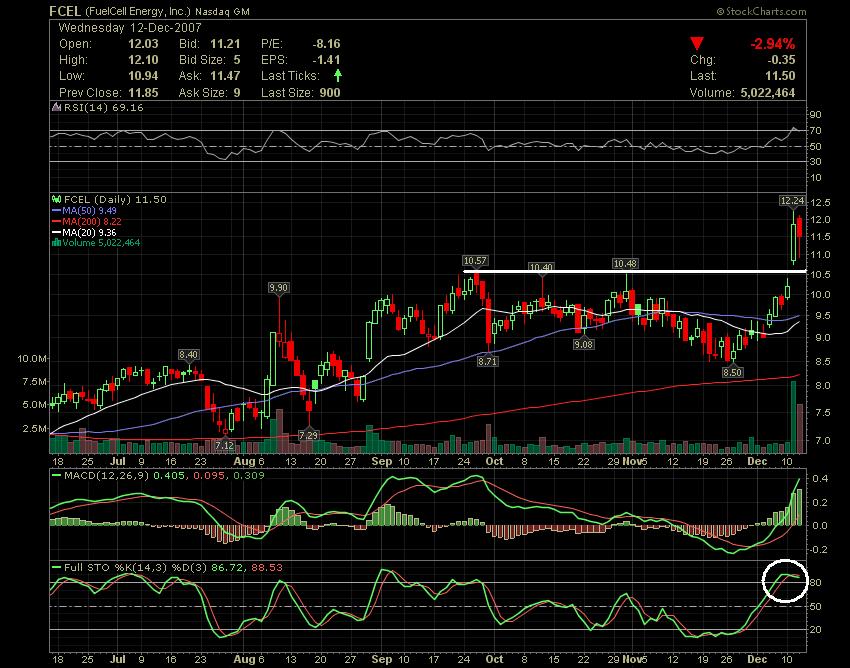Click the RSI(14) 69.16 indicator label
Screen dimensions: 850x668
pyautogui.click(x=104, y=107)
